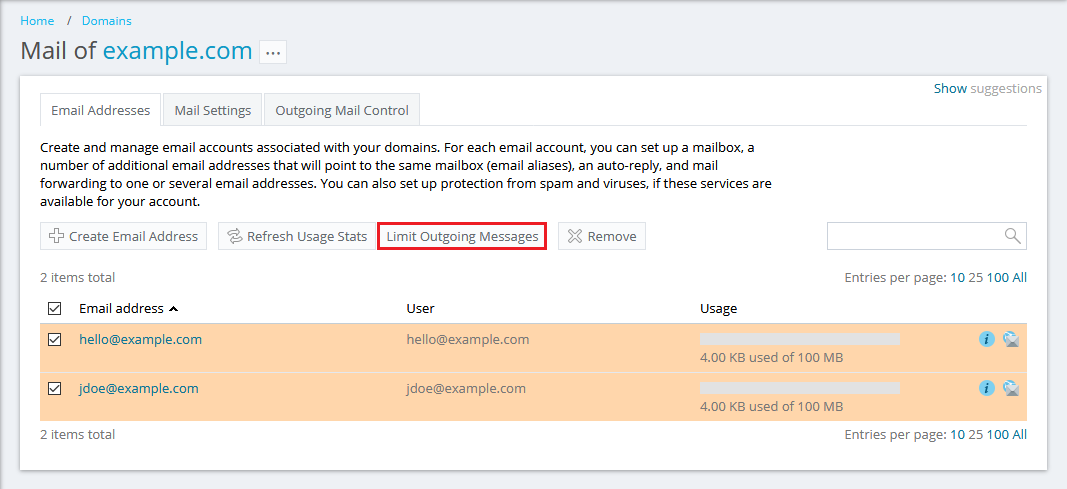
Task: Switch to Mail Settings tab
Action: point(213,110)
